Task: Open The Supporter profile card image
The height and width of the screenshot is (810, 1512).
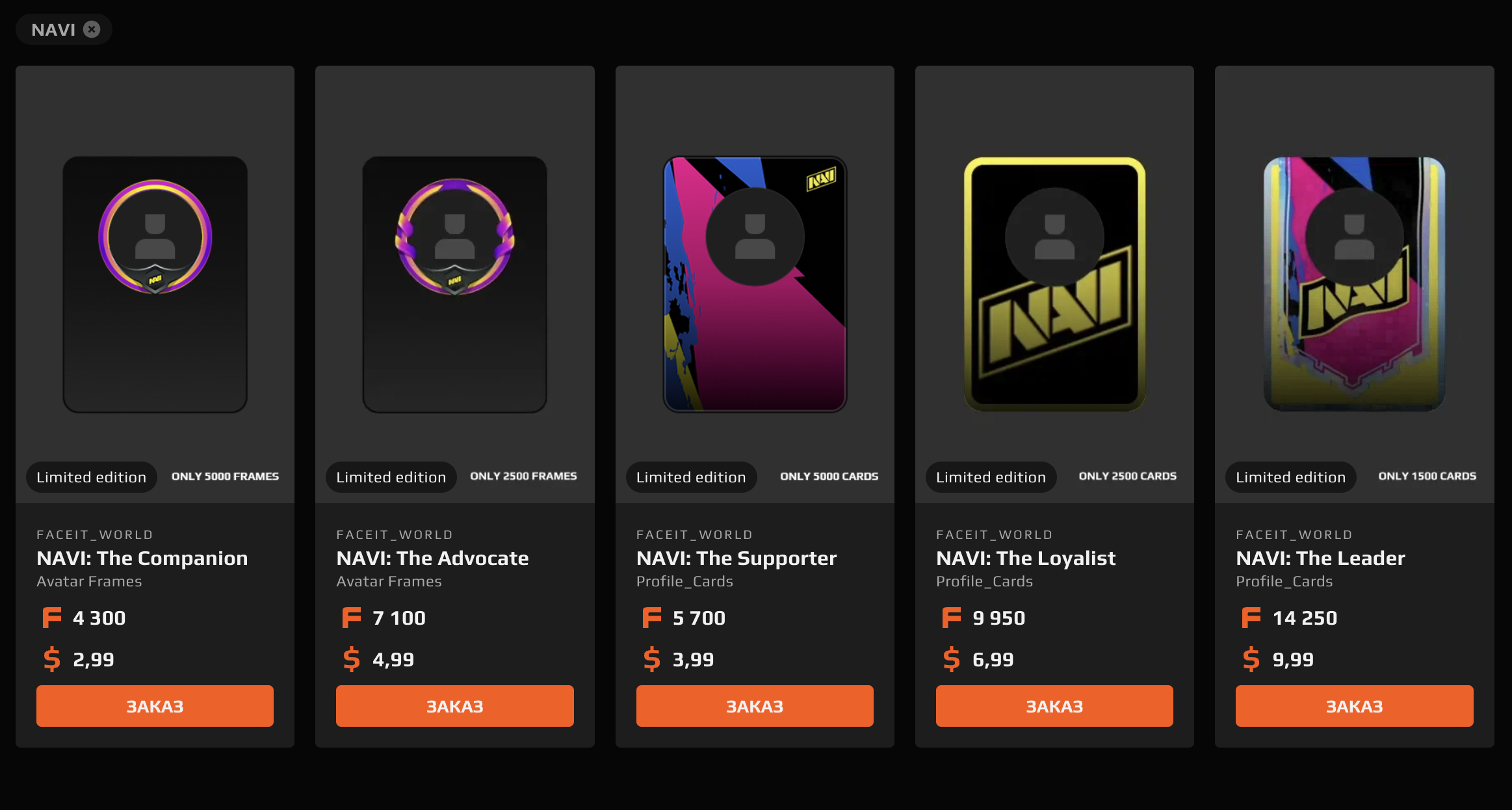Action: point(755,284)
